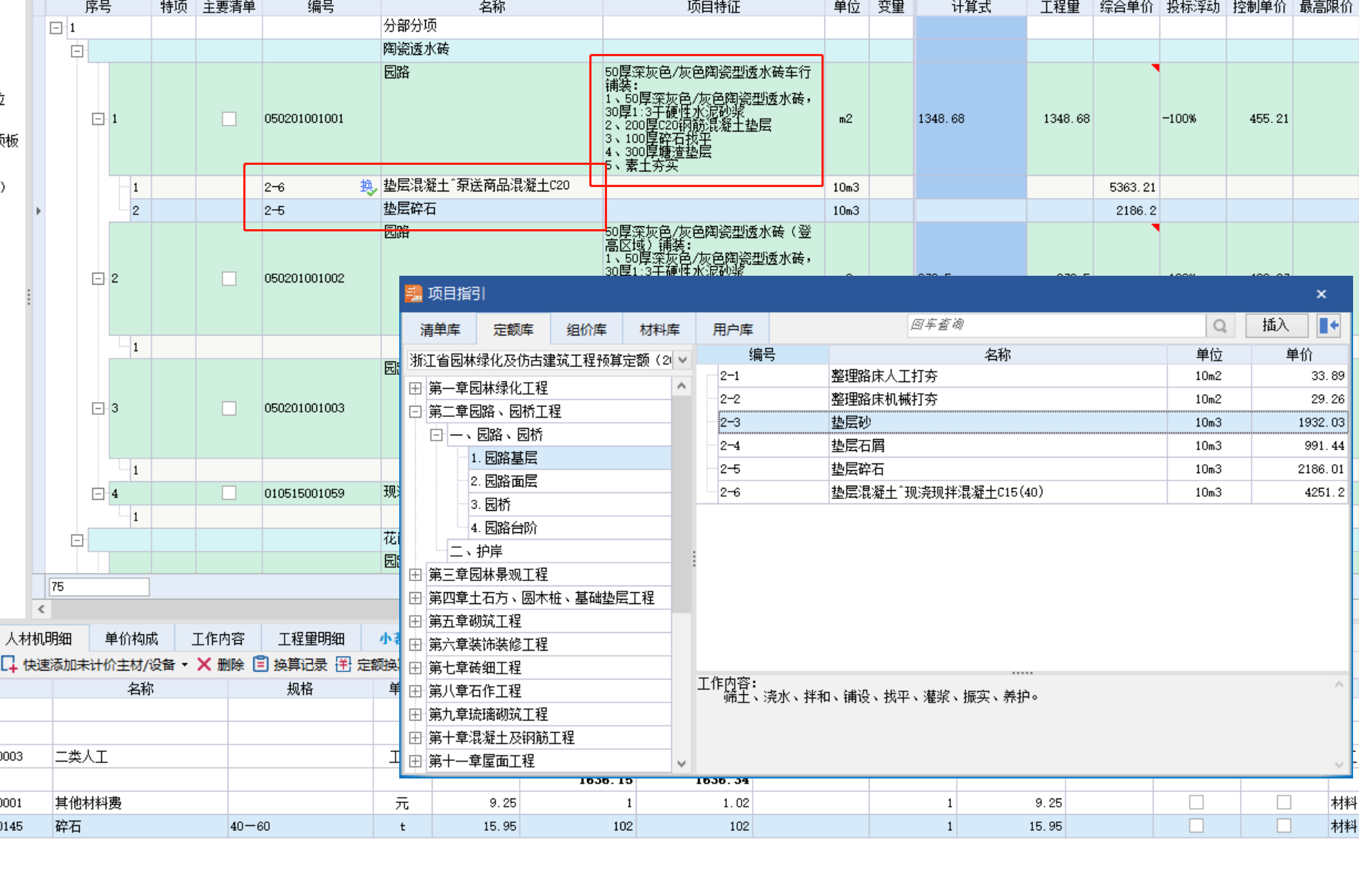Image resolution: width=1359 pixels, height=896 pixels.
Task: Select main-table cell 垫层混凝土 泵送商品混凝土C20
Action: click(492, 186)
